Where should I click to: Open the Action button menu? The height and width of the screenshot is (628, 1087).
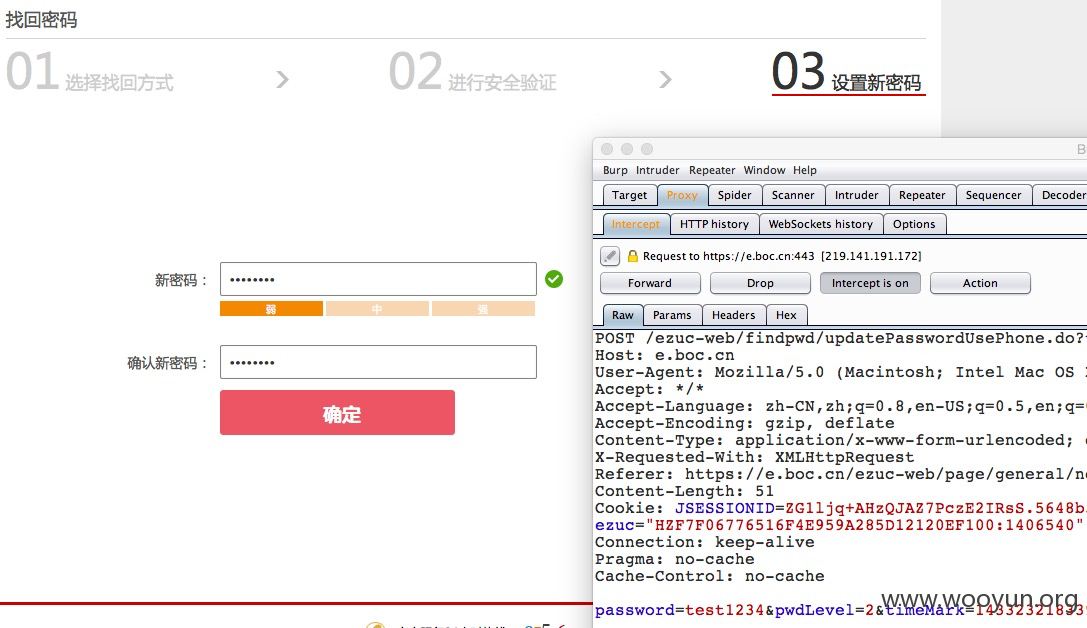(x=980, y=283)
